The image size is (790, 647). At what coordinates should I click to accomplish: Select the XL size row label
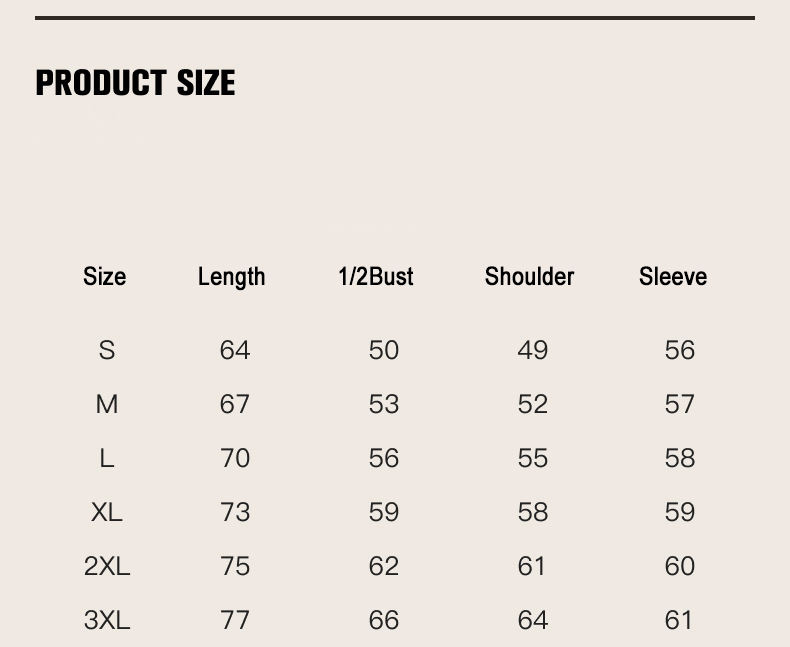pos(107,512)
